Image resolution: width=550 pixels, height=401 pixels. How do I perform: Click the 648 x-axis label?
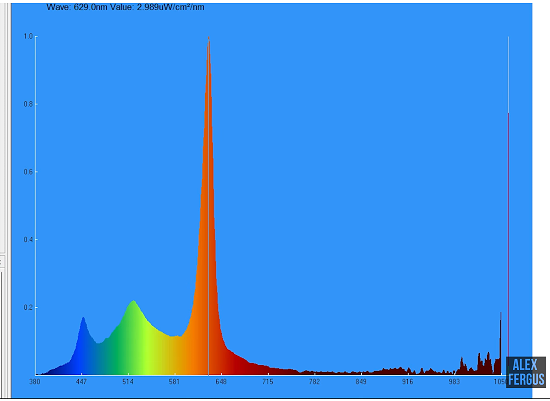tap(221, 382)
